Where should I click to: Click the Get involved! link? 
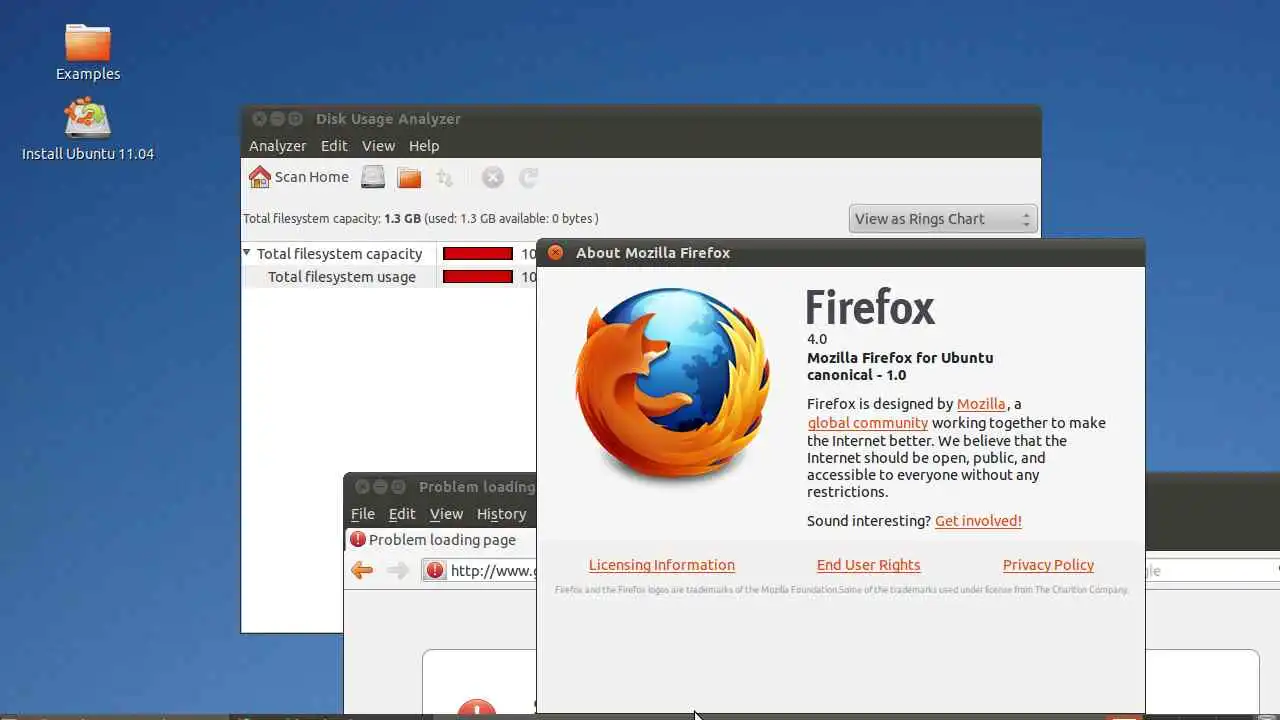pos(978,521)
